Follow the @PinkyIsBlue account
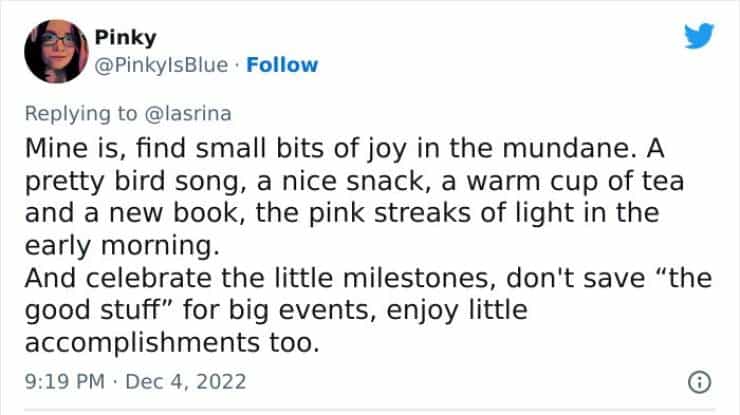740x415 pixels. point(284,65)
